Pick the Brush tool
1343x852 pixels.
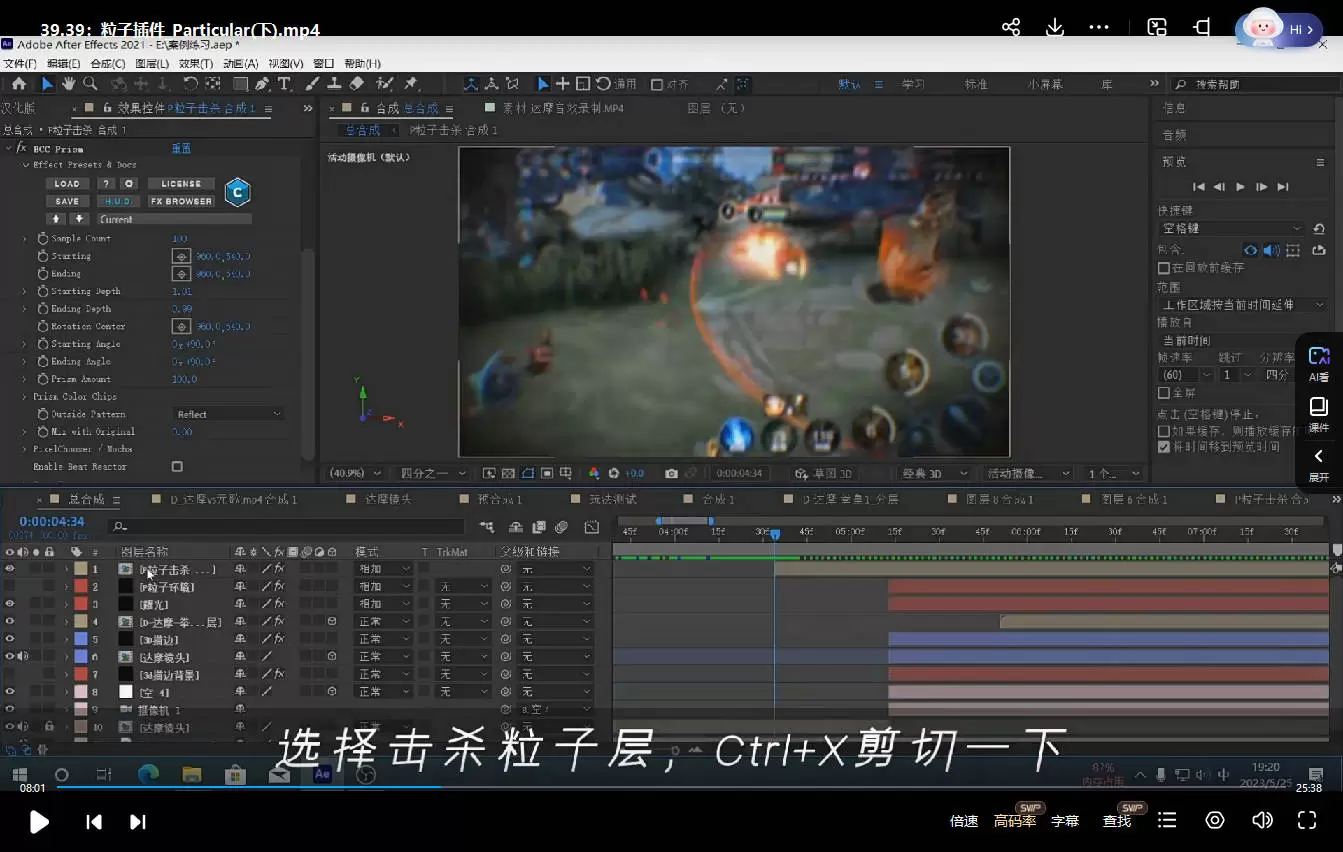(x=312, y=84)
